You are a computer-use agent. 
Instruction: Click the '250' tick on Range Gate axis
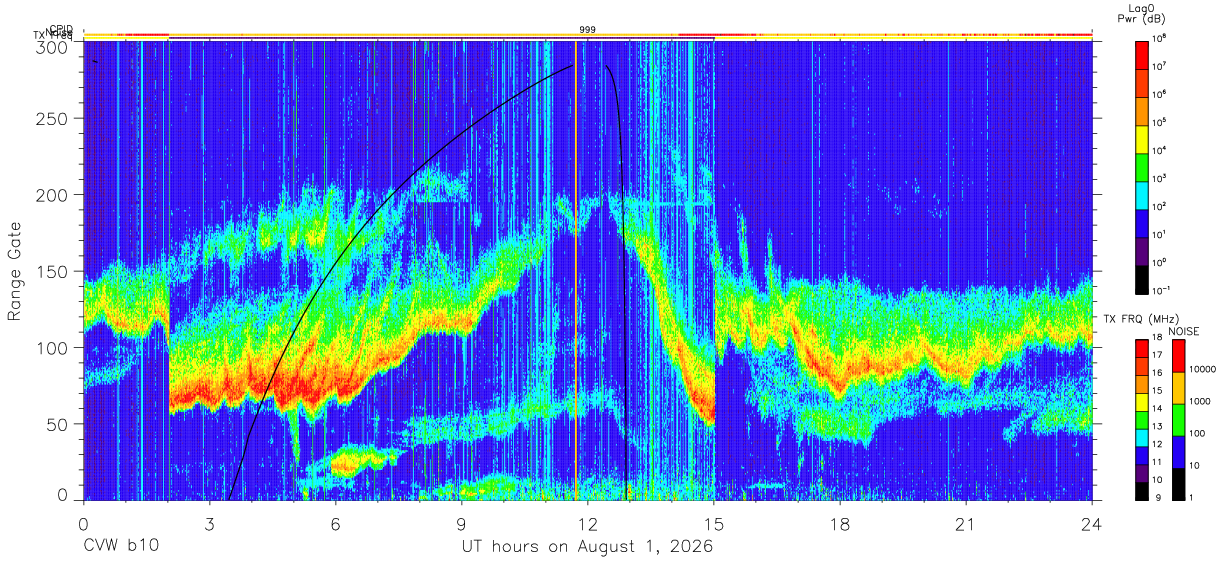point(52,119)
